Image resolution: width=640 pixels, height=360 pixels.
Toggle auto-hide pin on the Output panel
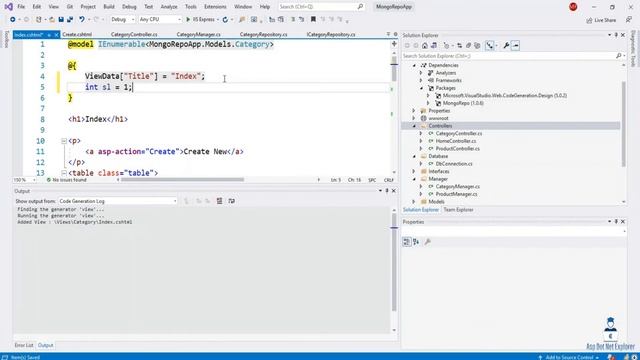[387, 191]
